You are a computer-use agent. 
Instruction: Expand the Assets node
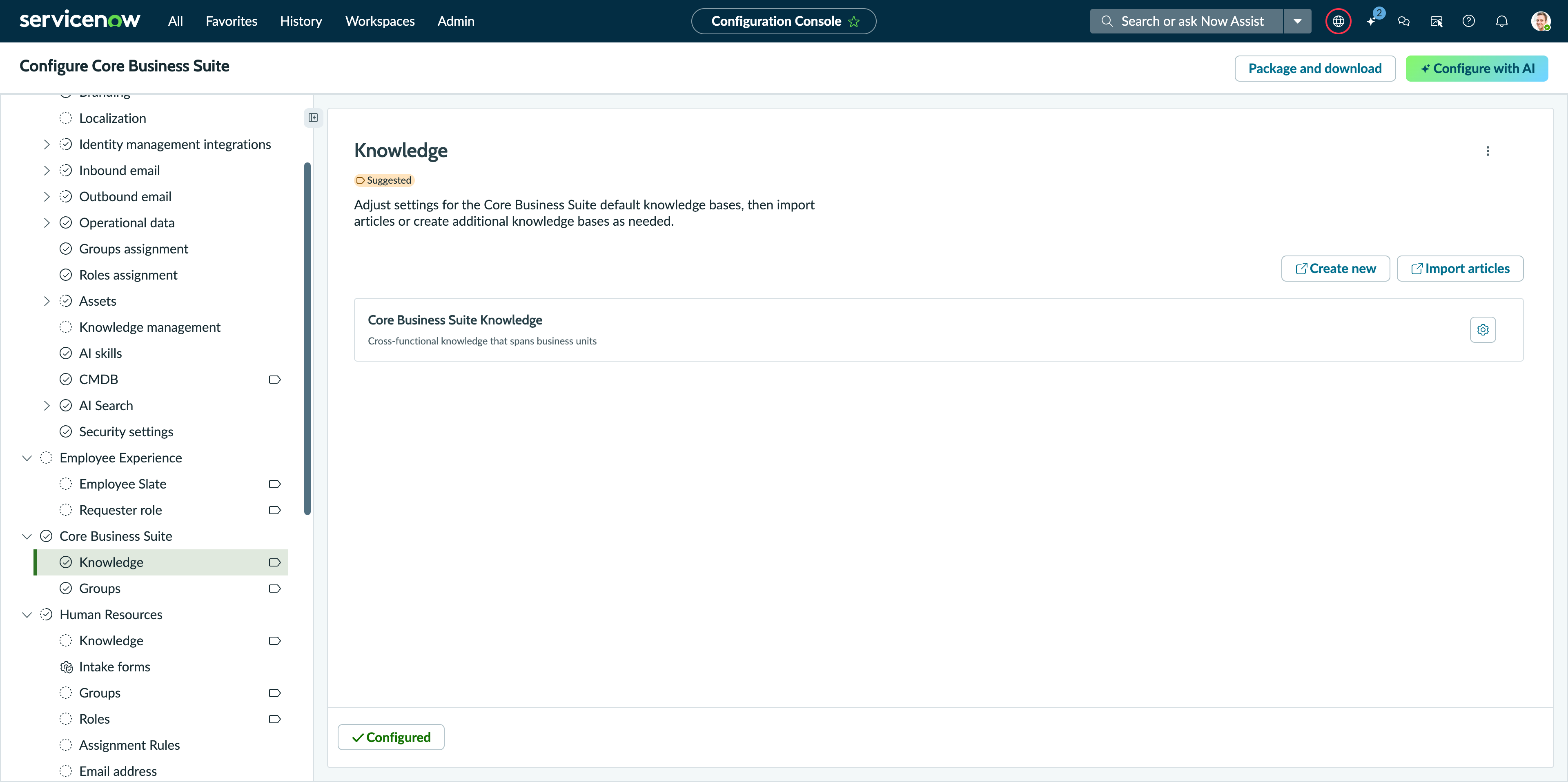[x=46, y=301]
